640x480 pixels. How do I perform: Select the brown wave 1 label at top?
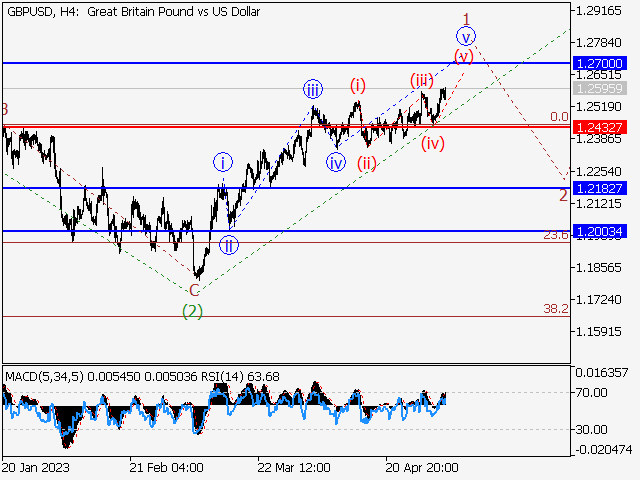click(x=466, y=19)
